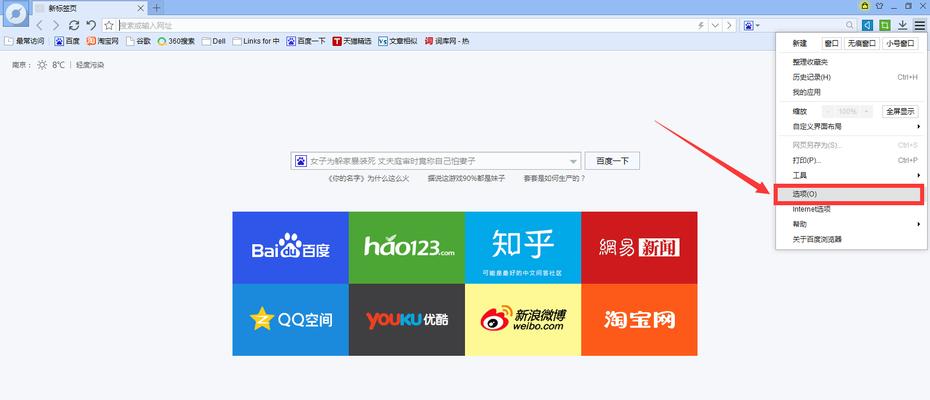Viewport: 930px width, 400px height.
Task: Open the 词库网 bookmark
Action: pos(447,42)
